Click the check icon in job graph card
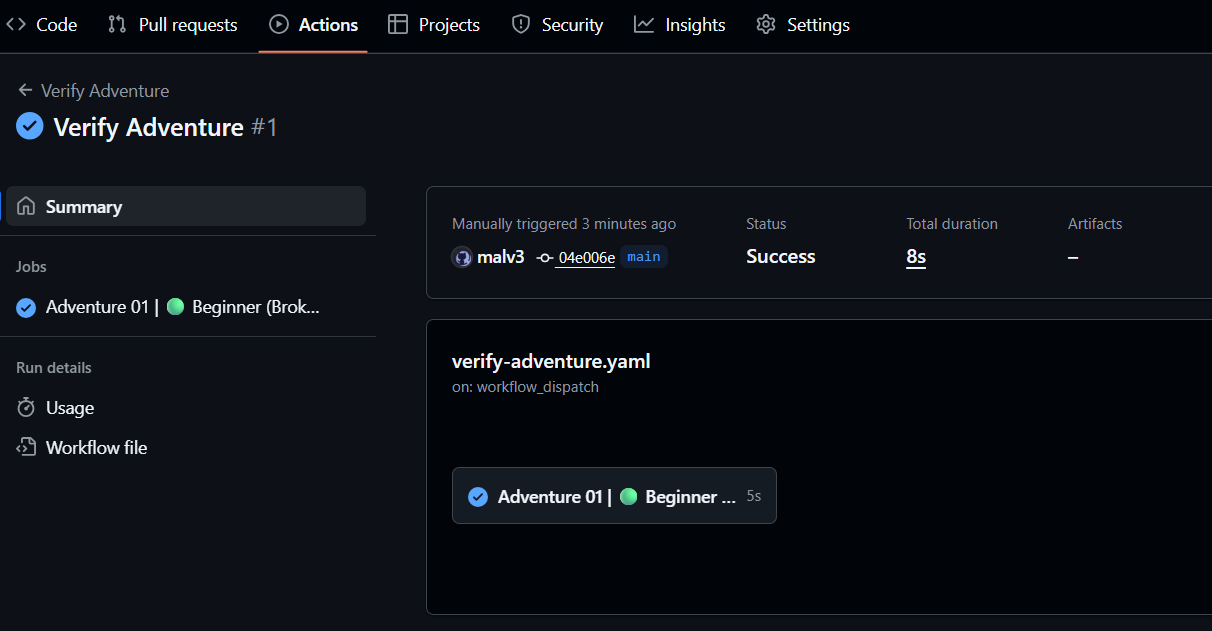Screen dimensions: 1212x631 point(478,497)
